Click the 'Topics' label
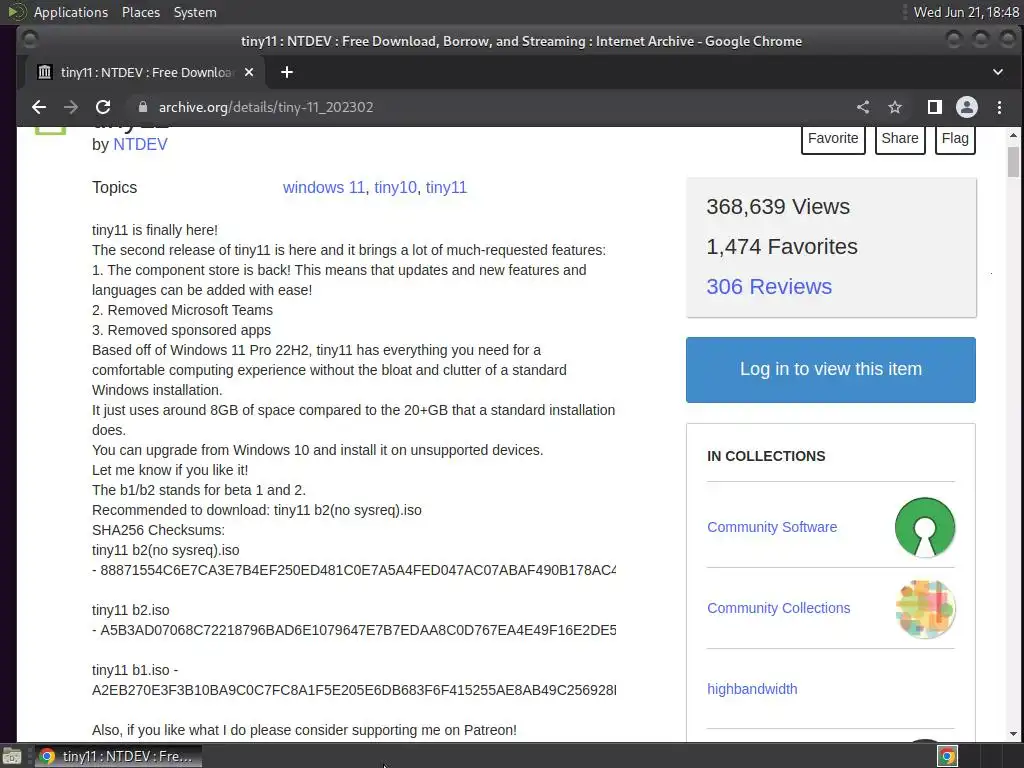The height and width of the screenshot is (768, 1024). click(114, 187)
